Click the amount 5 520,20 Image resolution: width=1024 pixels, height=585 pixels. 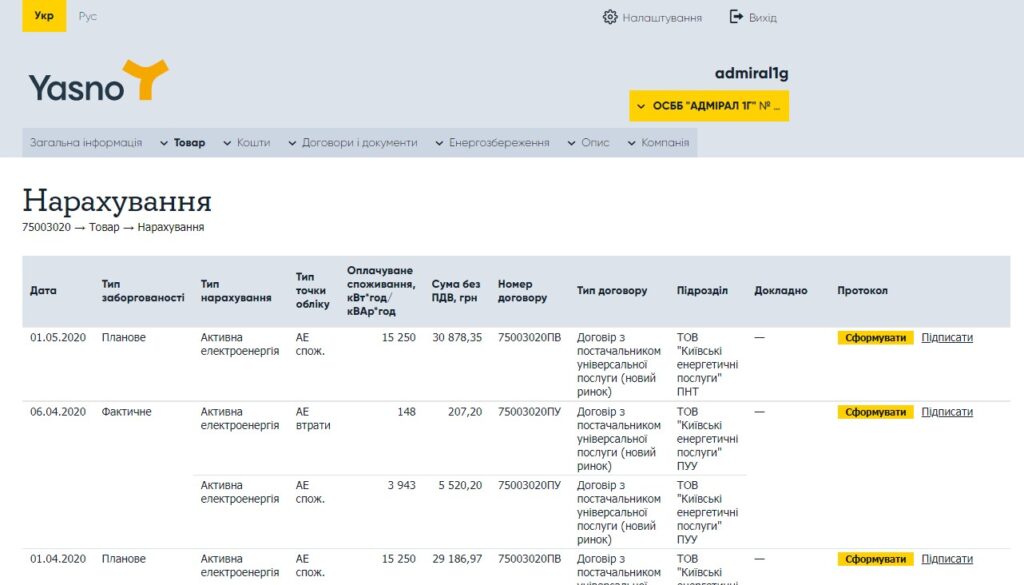pos(460,485)
